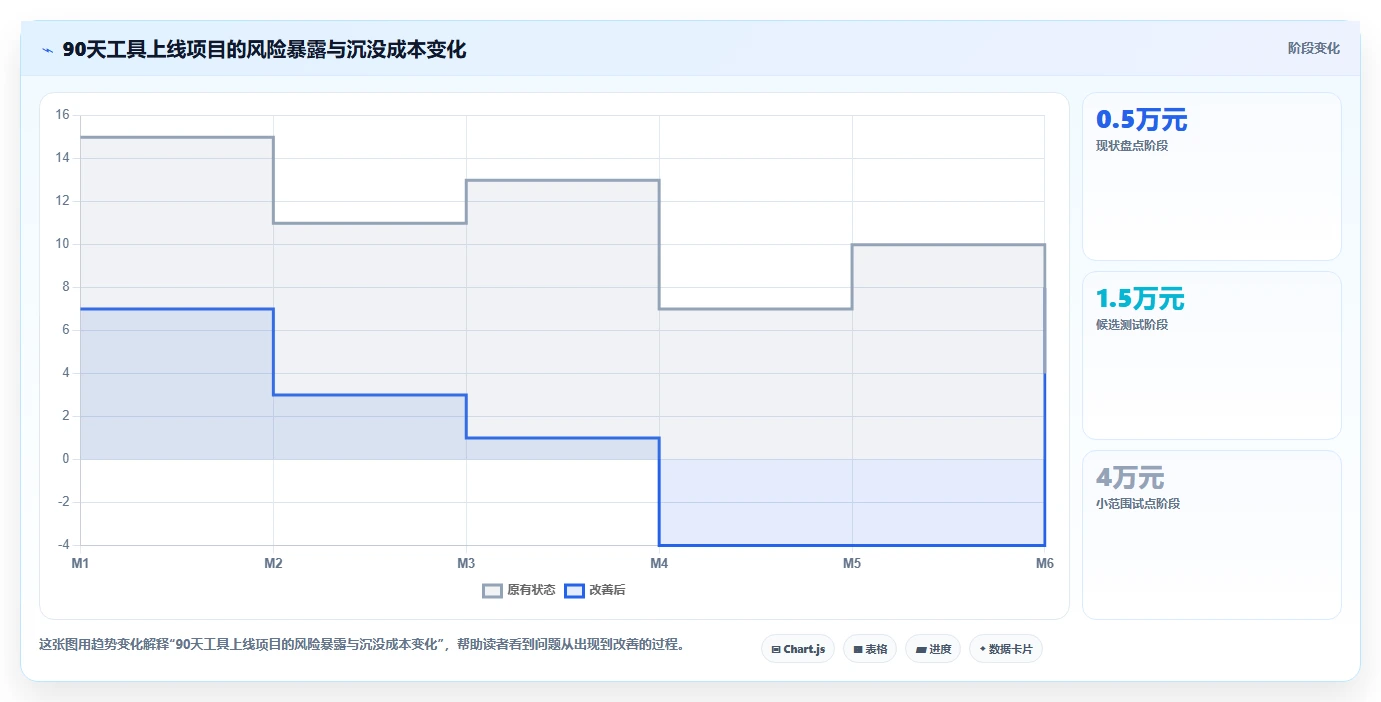Click the 数据卡片 tag chip
1381x702 pixels.
click(1006, 649)
